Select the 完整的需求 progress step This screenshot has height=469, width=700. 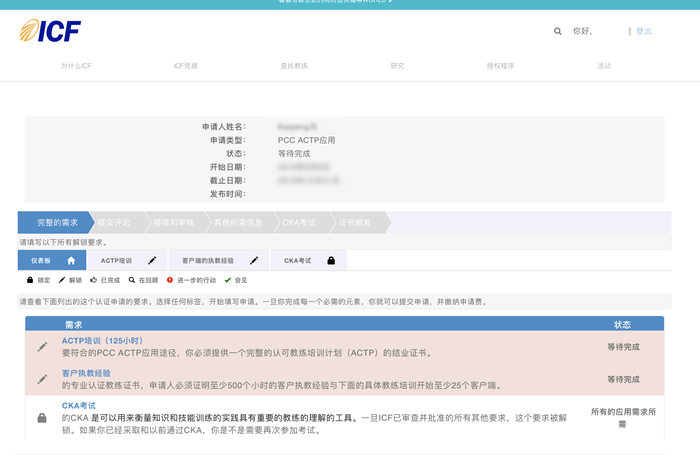57,222
